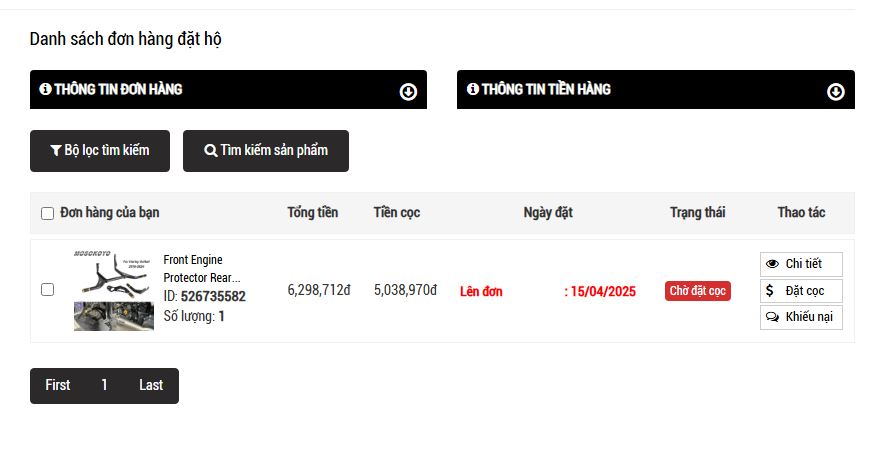Click the Front Engine Protector product thumbnail
The height and width of the screenshot is (462, 896).
tap(113, 273)
